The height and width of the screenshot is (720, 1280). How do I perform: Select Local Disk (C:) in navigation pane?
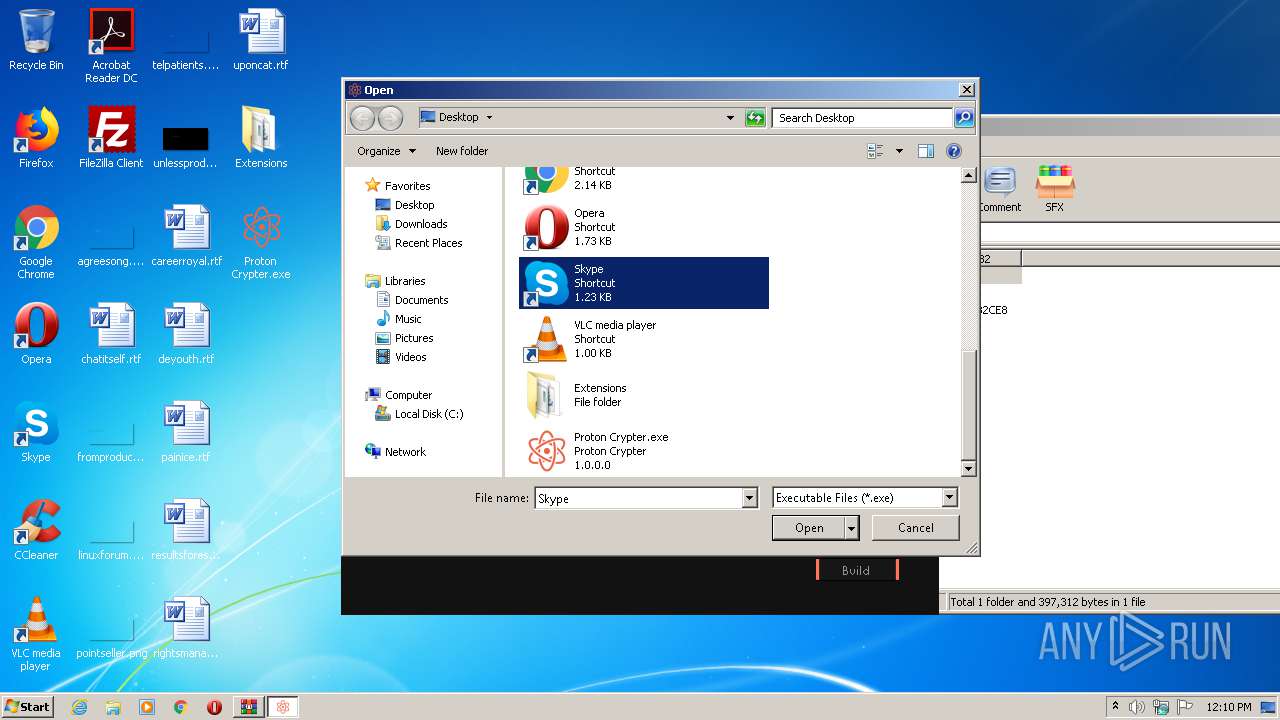[428, 414]
